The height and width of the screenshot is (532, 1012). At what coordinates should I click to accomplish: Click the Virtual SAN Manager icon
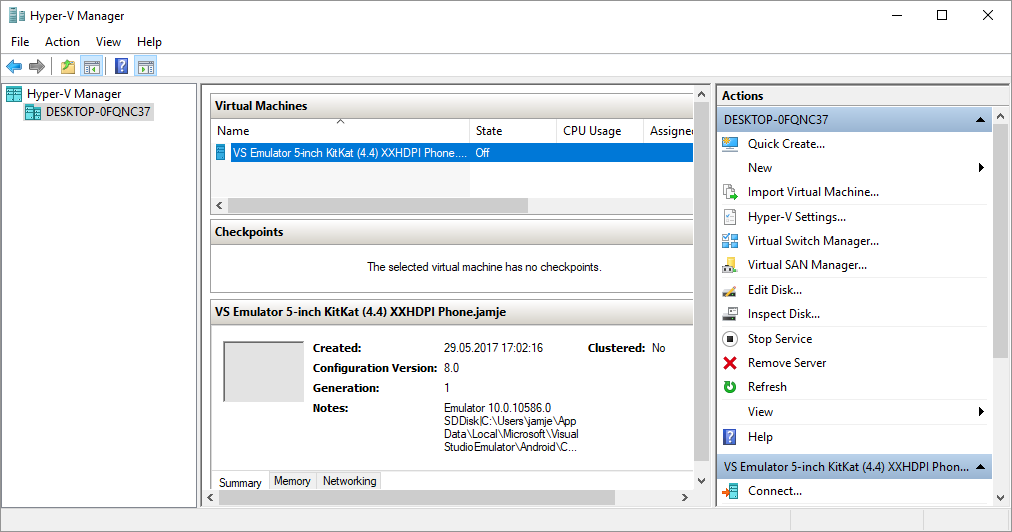click(730, 265)
